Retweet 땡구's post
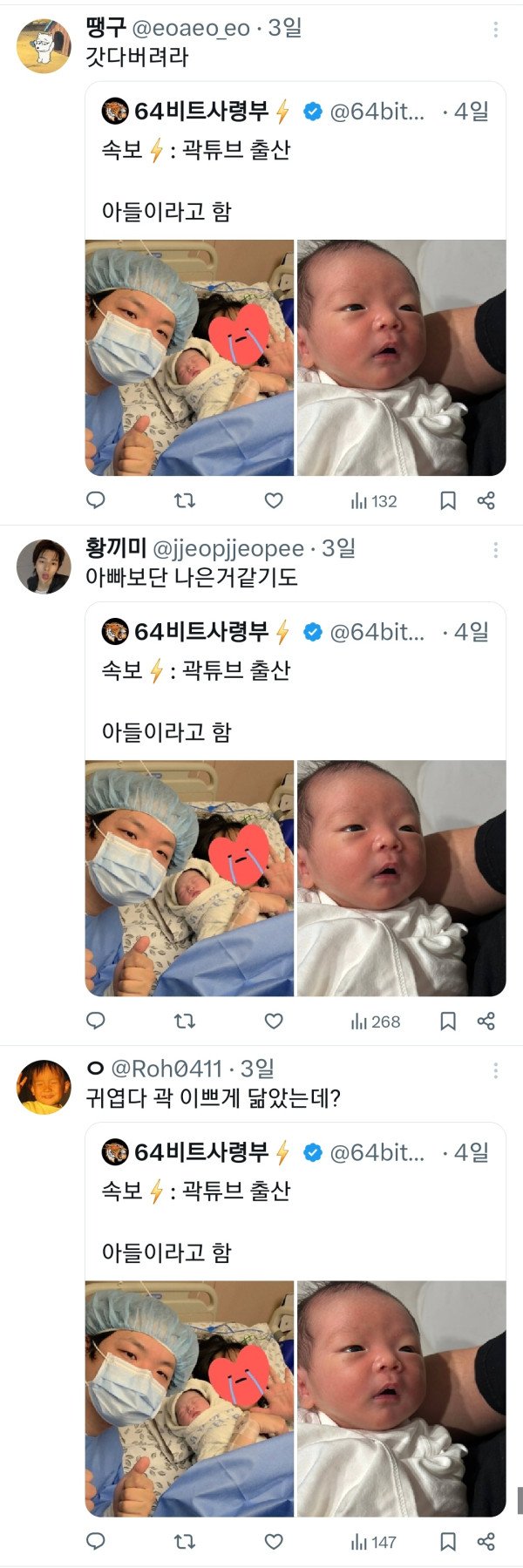523x1568 pixels. click(185, 500)
